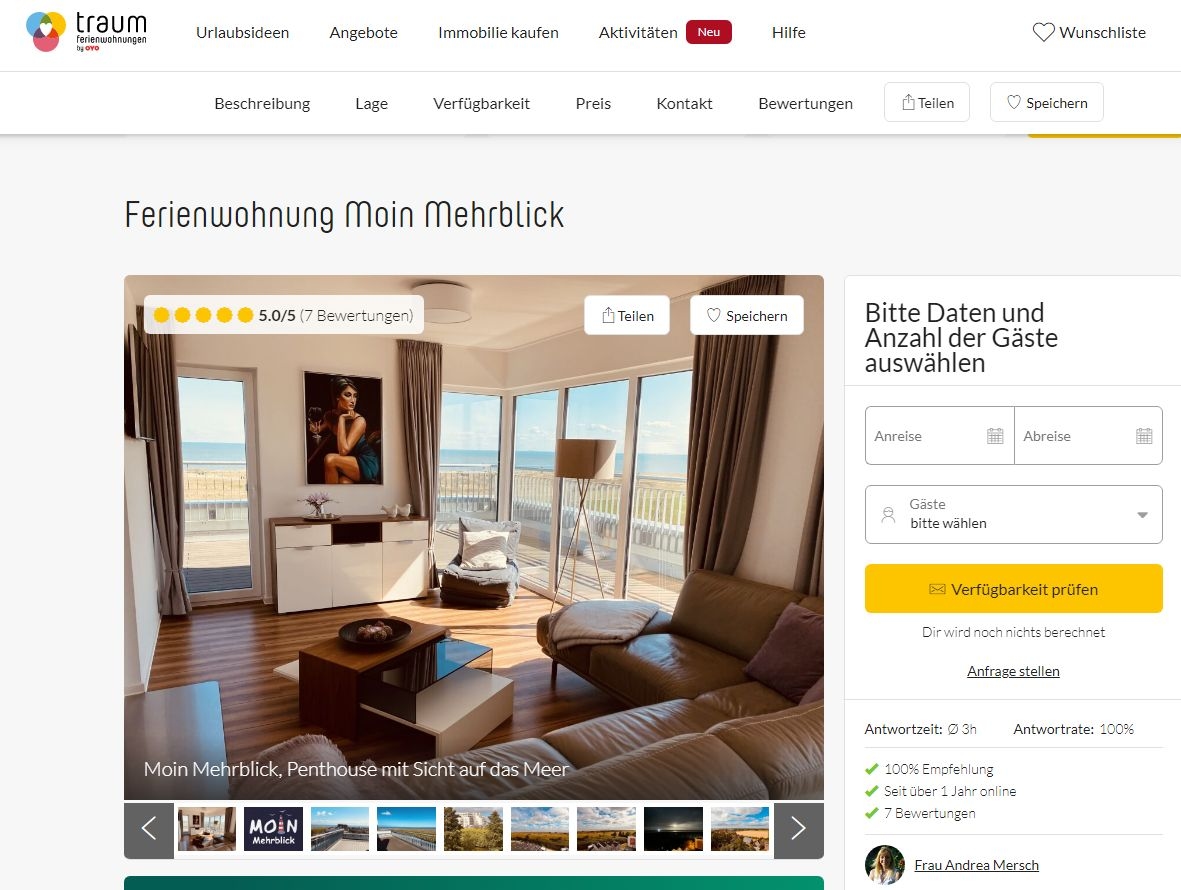The width and height of the screenshot is (1181, 890).
Task: Click the Verfügbarkeit prüfen button
Action: coord(1014,589)
